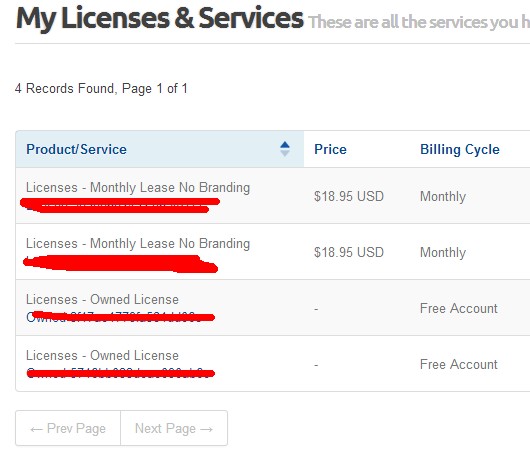
Task: Click redacted license key under first Owned License
Action: tap(120, 317)
